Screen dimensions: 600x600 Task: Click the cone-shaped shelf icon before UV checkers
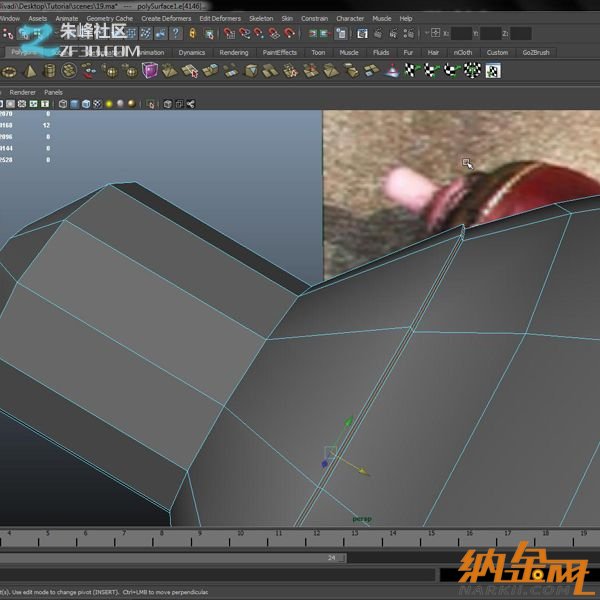click(x=392, y=71)
